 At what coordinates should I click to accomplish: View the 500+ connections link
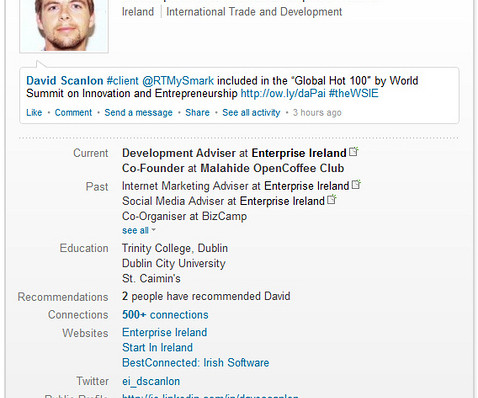[165, 315]
